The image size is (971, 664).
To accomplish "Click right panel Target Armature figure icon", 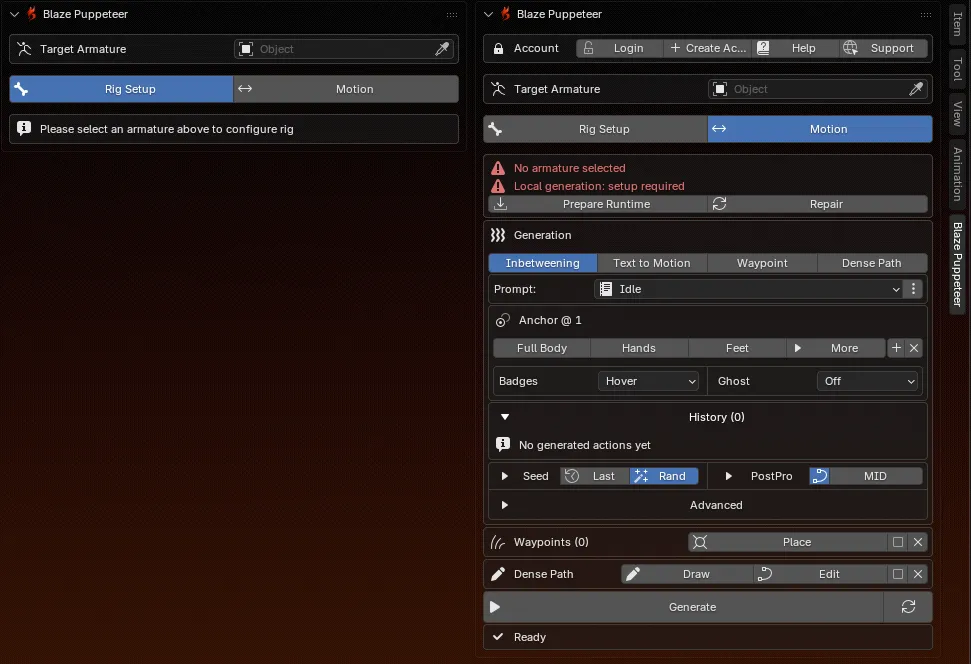I will pyautogui.click(x=498, y=89).
